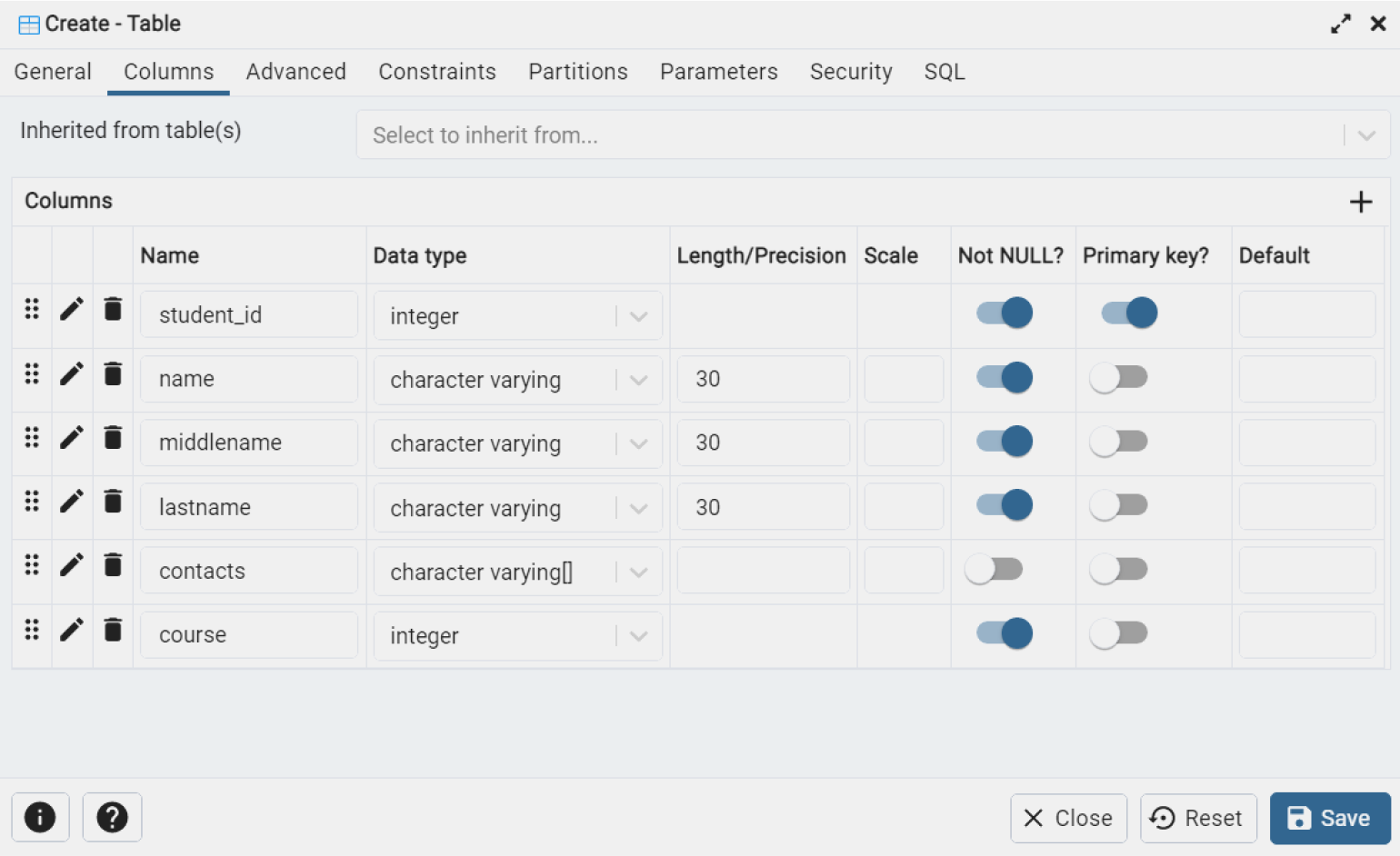Toggle Not NULL for student_id
1400x856 pixels.
click(x=1005, y=313)
